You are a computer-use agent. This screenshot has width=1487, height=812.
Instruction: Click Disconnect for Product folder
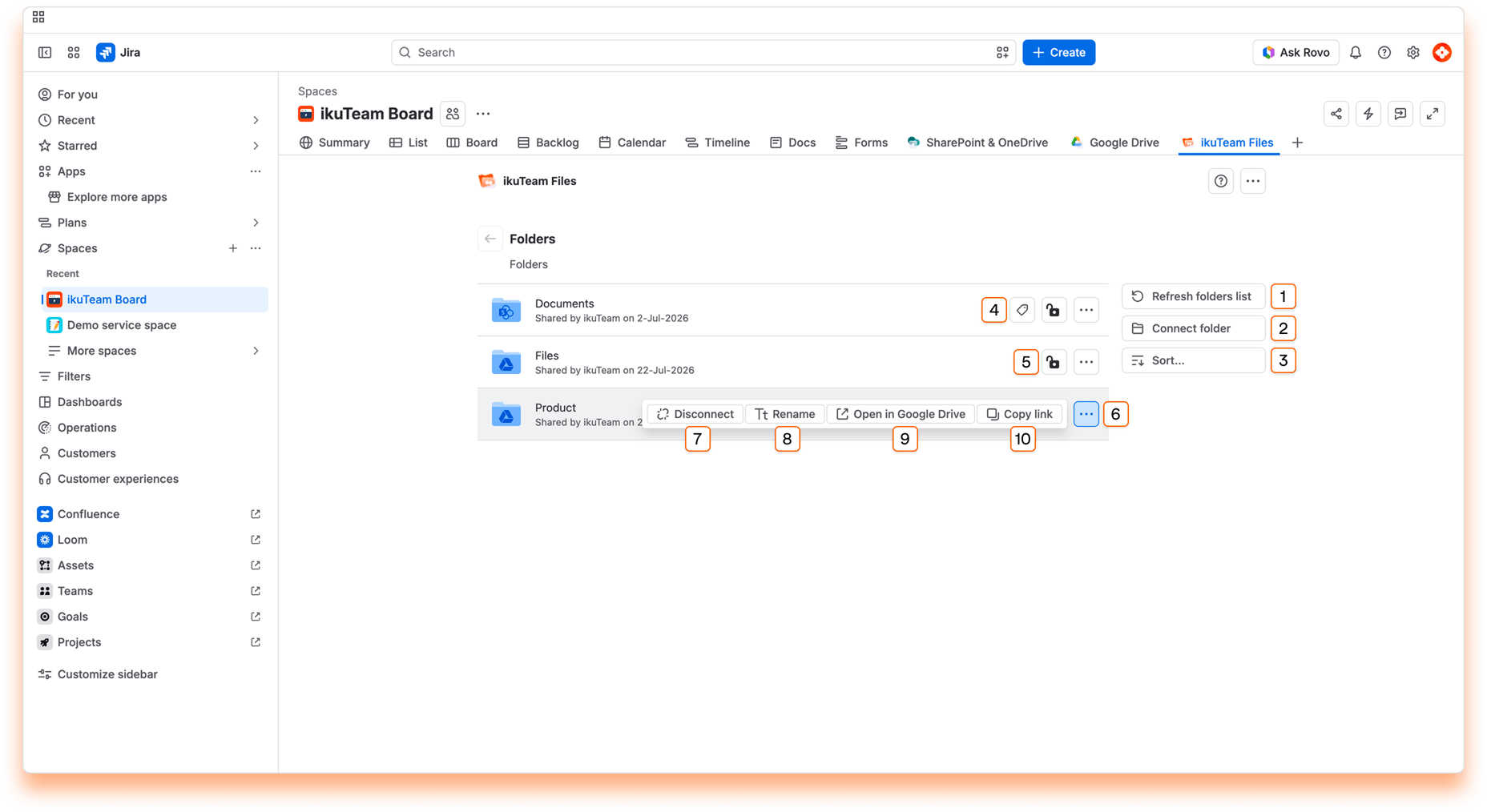(x=695, y=414)
